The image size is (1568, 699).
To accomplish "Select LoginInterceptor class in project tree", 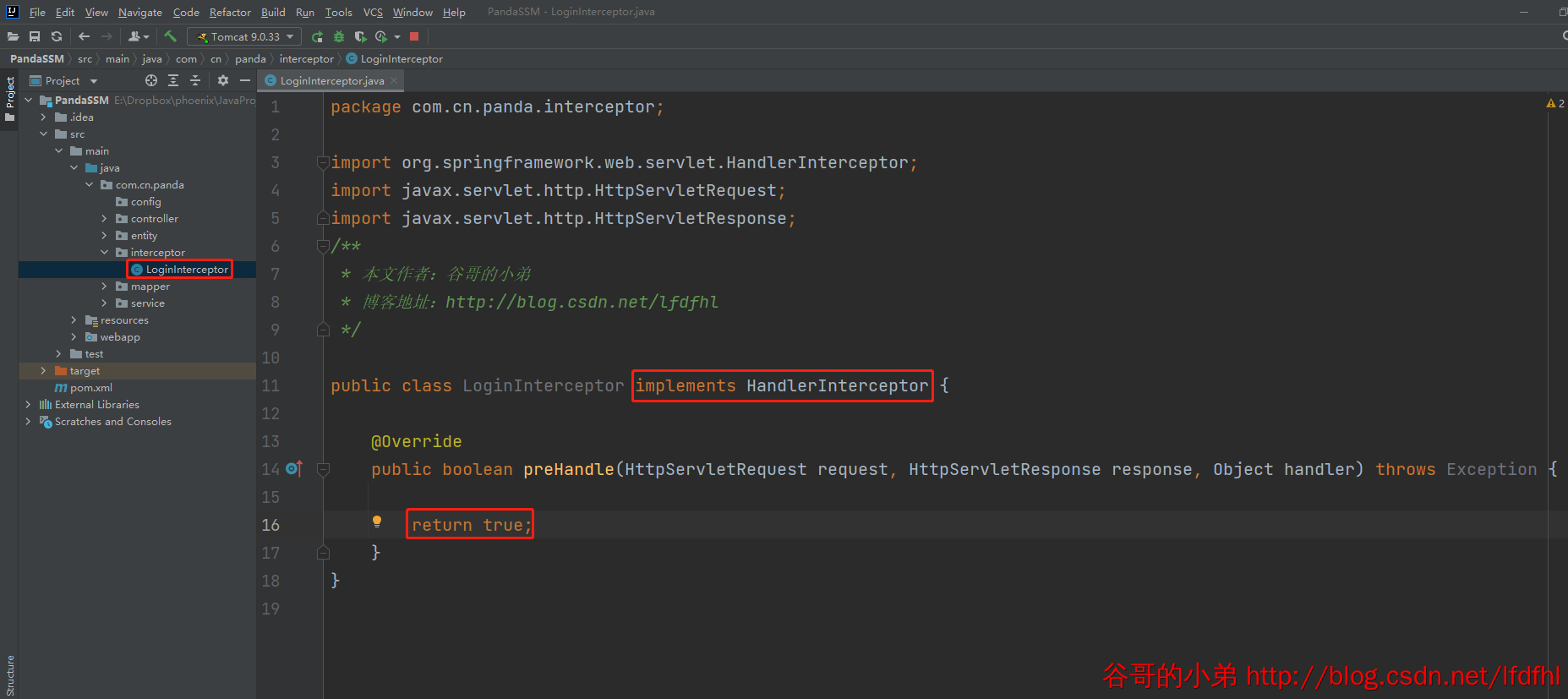I will pyautogui.click(x=180, y=269).
